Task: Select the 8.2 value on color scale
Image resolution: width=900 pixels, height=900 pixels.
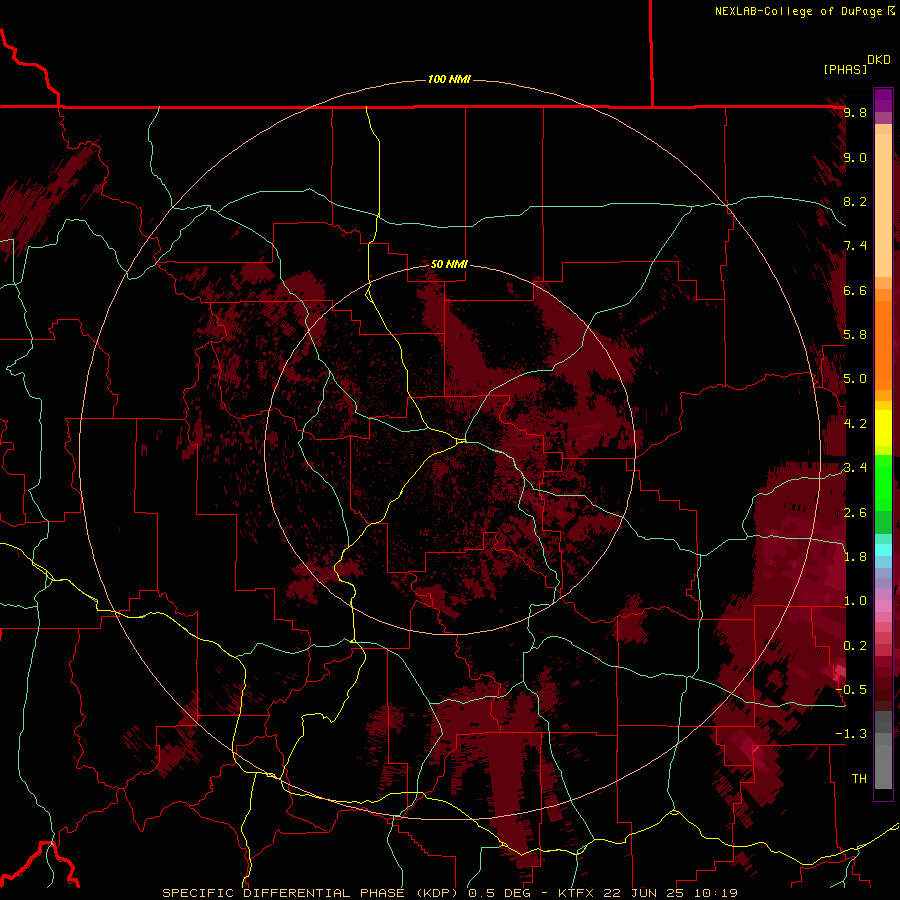Action: click(x=855, y=201)
